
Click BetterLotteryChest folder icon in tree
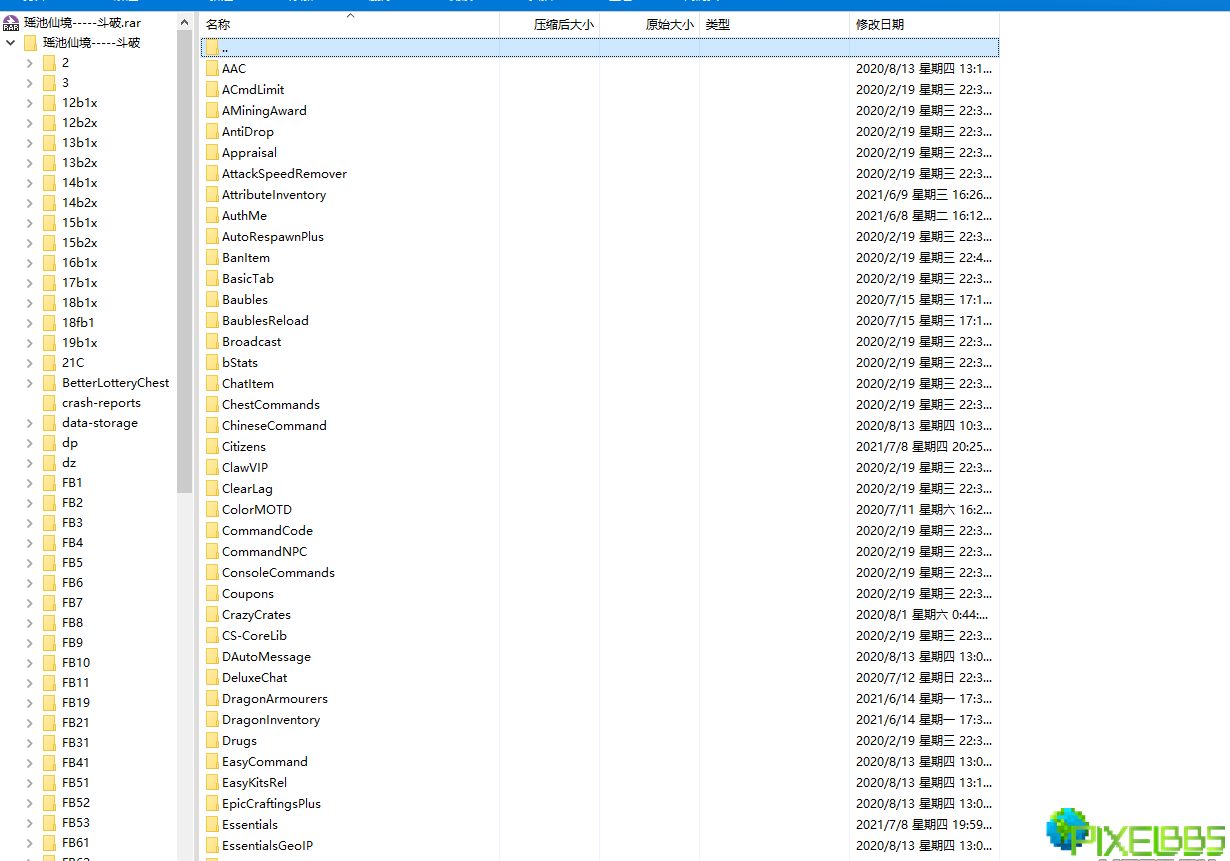(49, 382)
